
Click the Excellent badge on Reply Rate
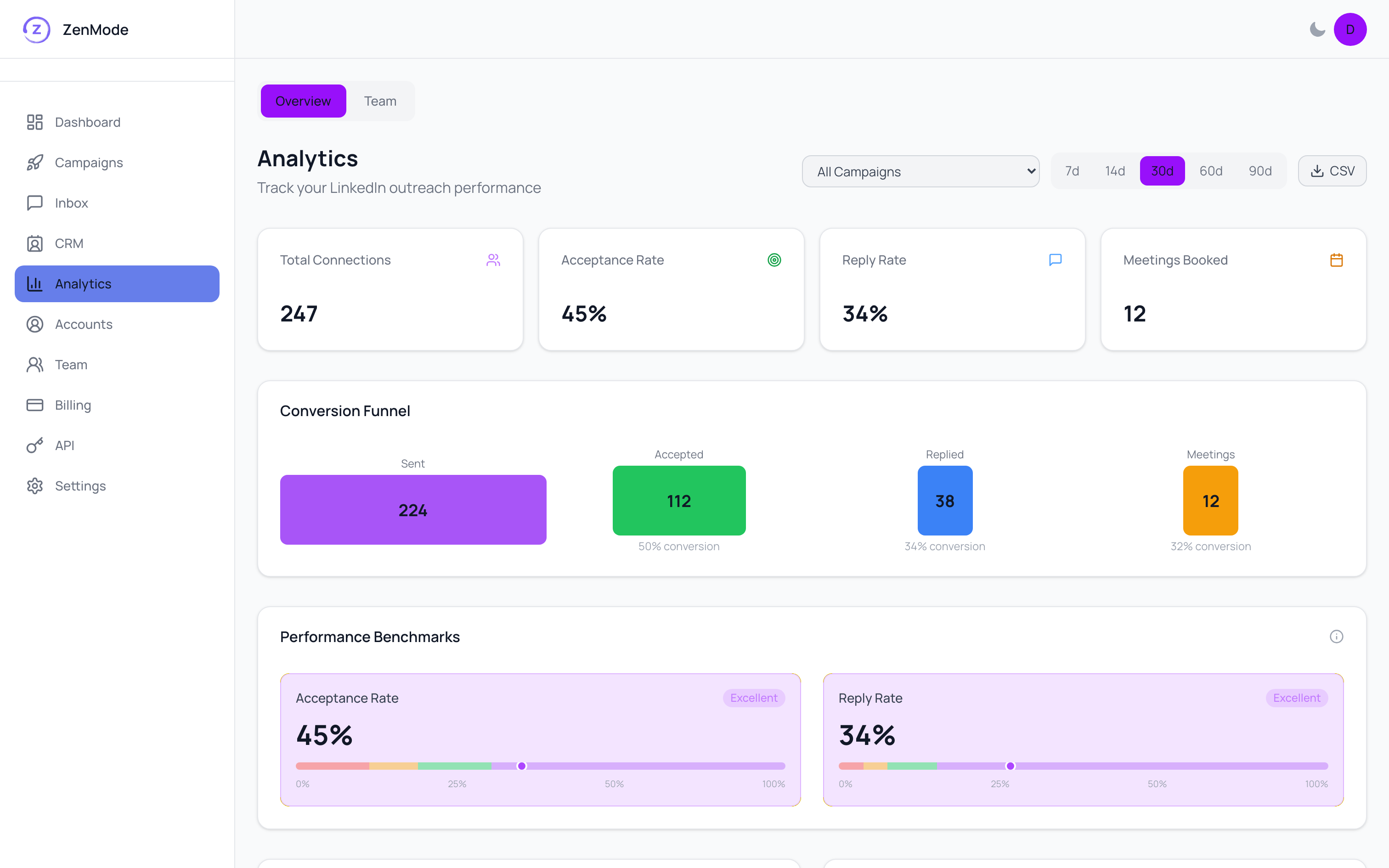pos(1297,698)
